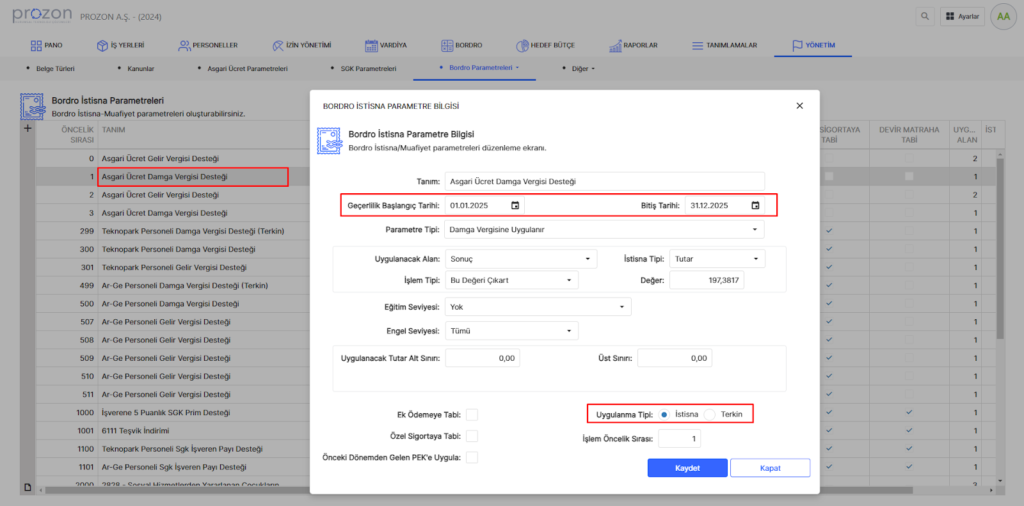Open calendar picker for Geçerlilik Başlangıç Tarihi
Image resolution: width=1024 pixels, height=506 pixels.
click(x=515, y=206)
